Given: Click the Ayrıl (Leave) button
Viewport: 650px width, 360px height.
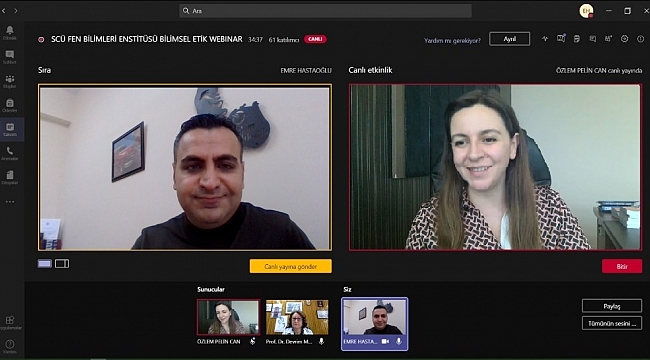Looking at the screenshot, I should click(509, 39).
